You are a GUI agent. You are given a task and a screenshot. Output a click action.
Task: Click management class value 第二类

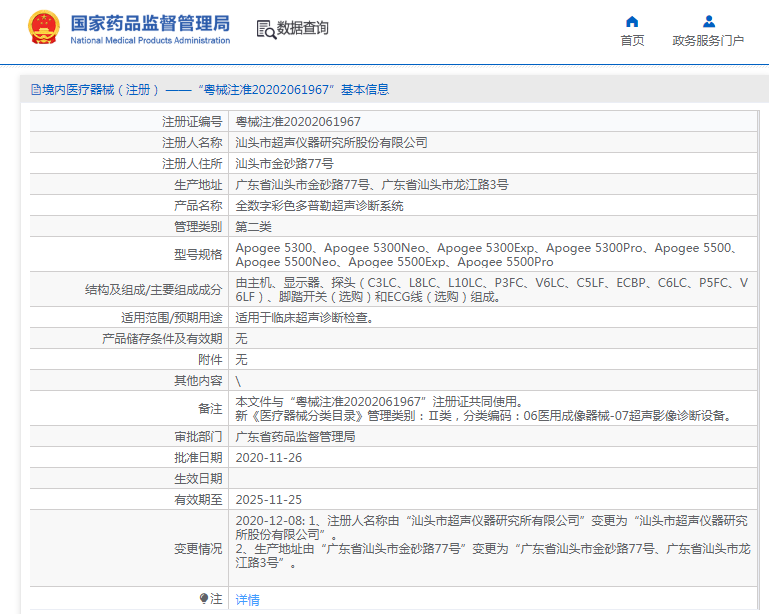[254, 227]
